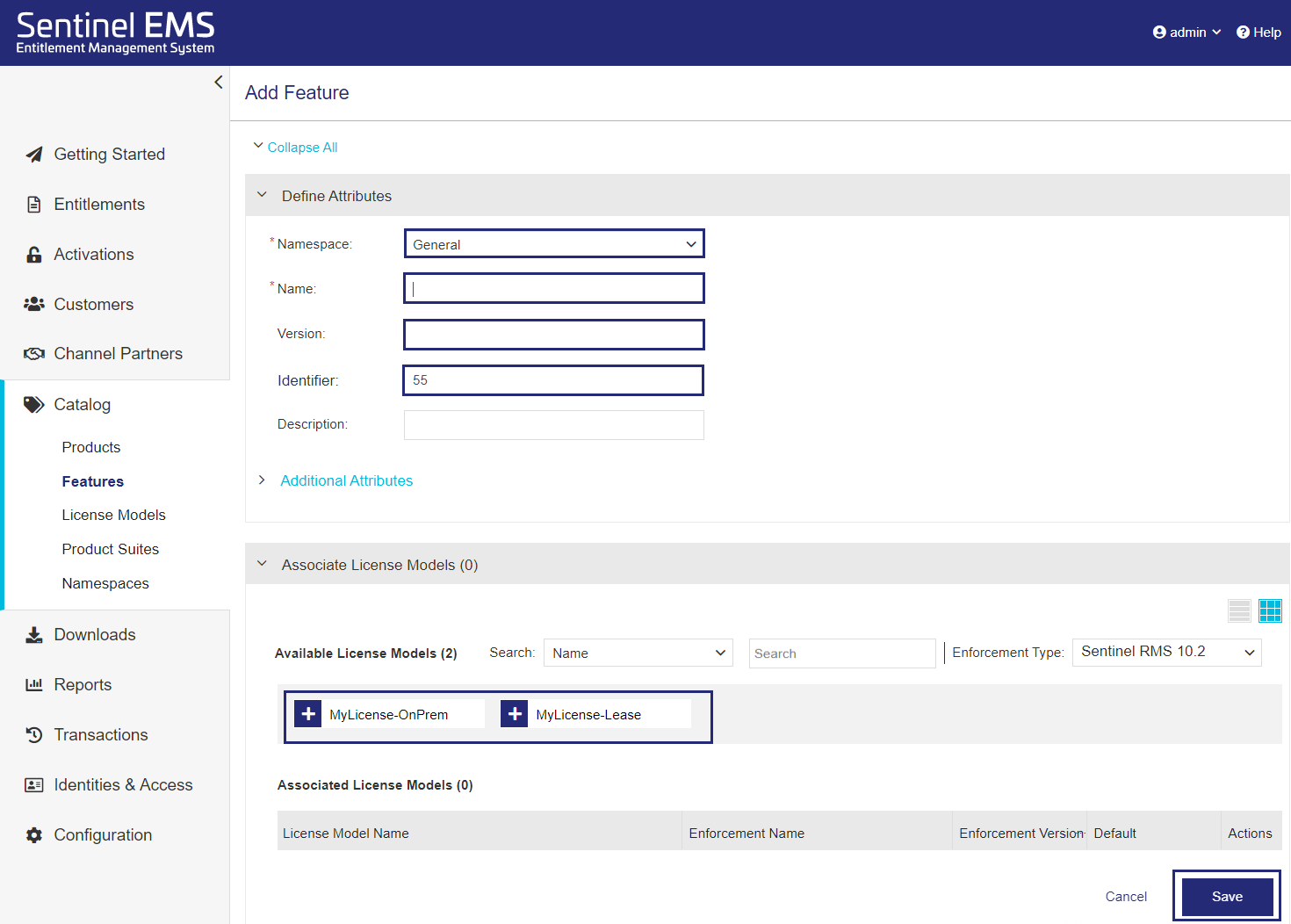Cancel adding the feature
The width and height of the screenshot is (1291, 924).
pos(1125,896)
